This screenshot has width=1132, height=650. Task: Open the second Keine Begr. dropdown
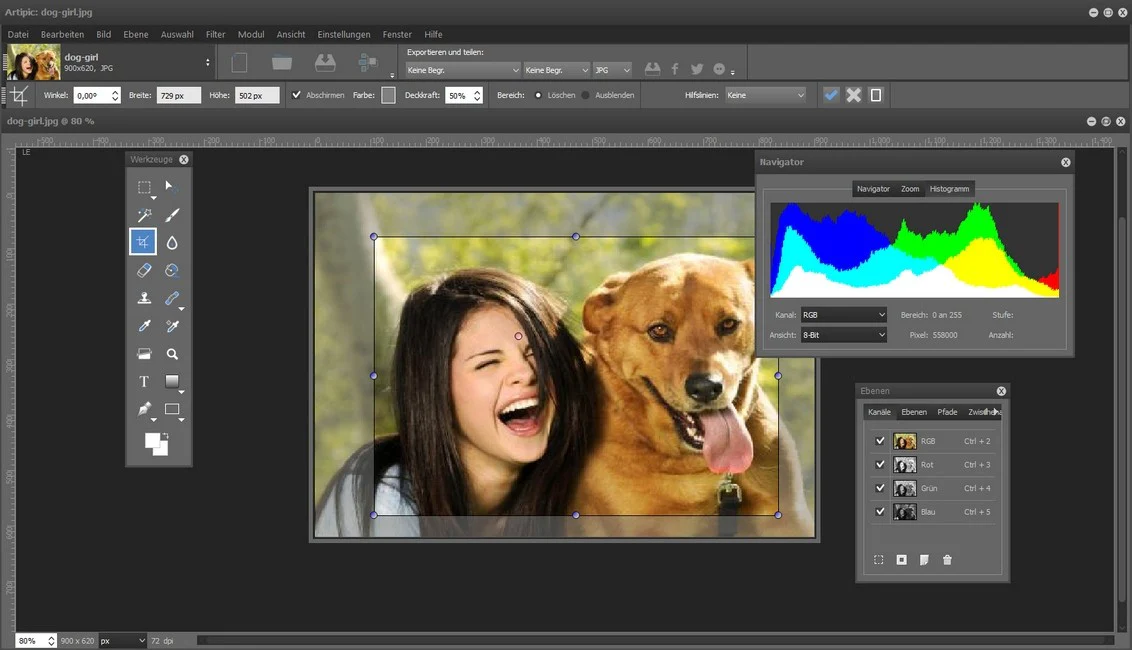(x=557, y=70)
